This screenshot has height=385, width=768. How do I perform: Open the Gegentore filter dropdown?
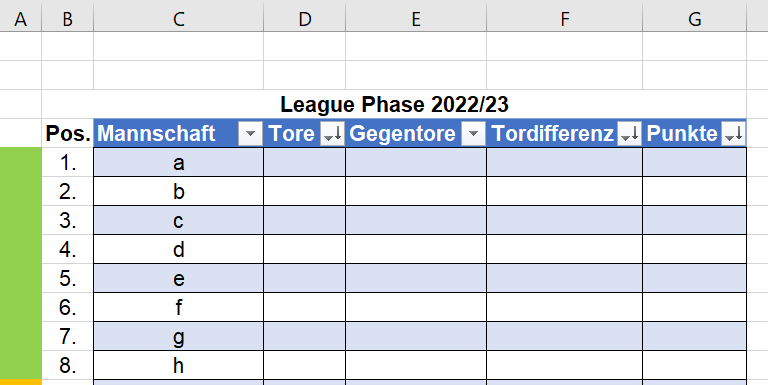click(x=473, y=133)
